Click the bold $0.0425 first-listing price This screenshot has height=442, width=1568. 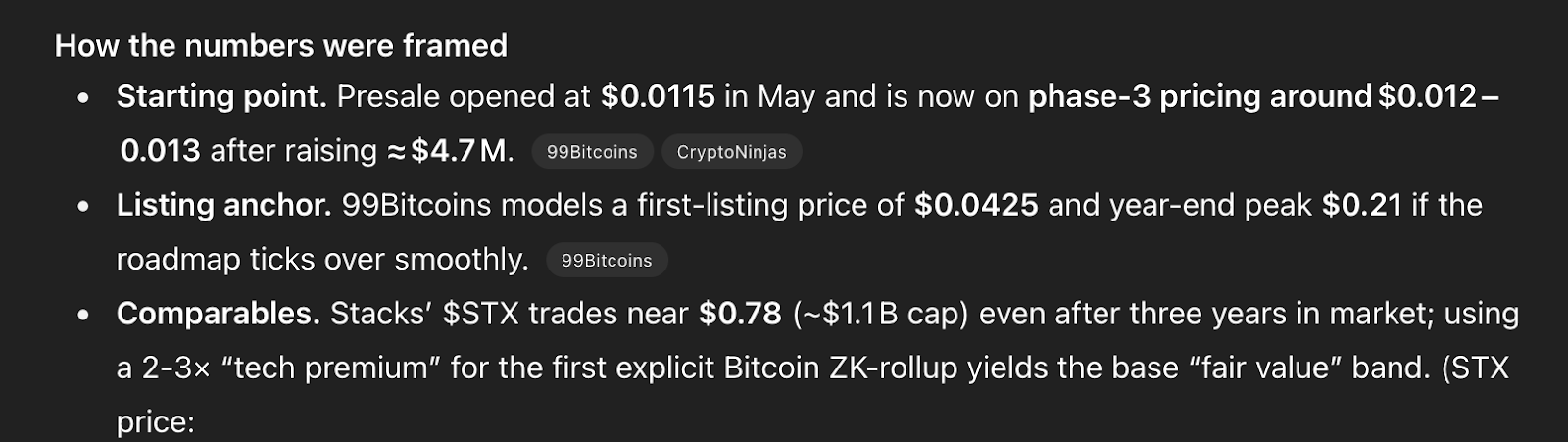(x=976, y=205)
